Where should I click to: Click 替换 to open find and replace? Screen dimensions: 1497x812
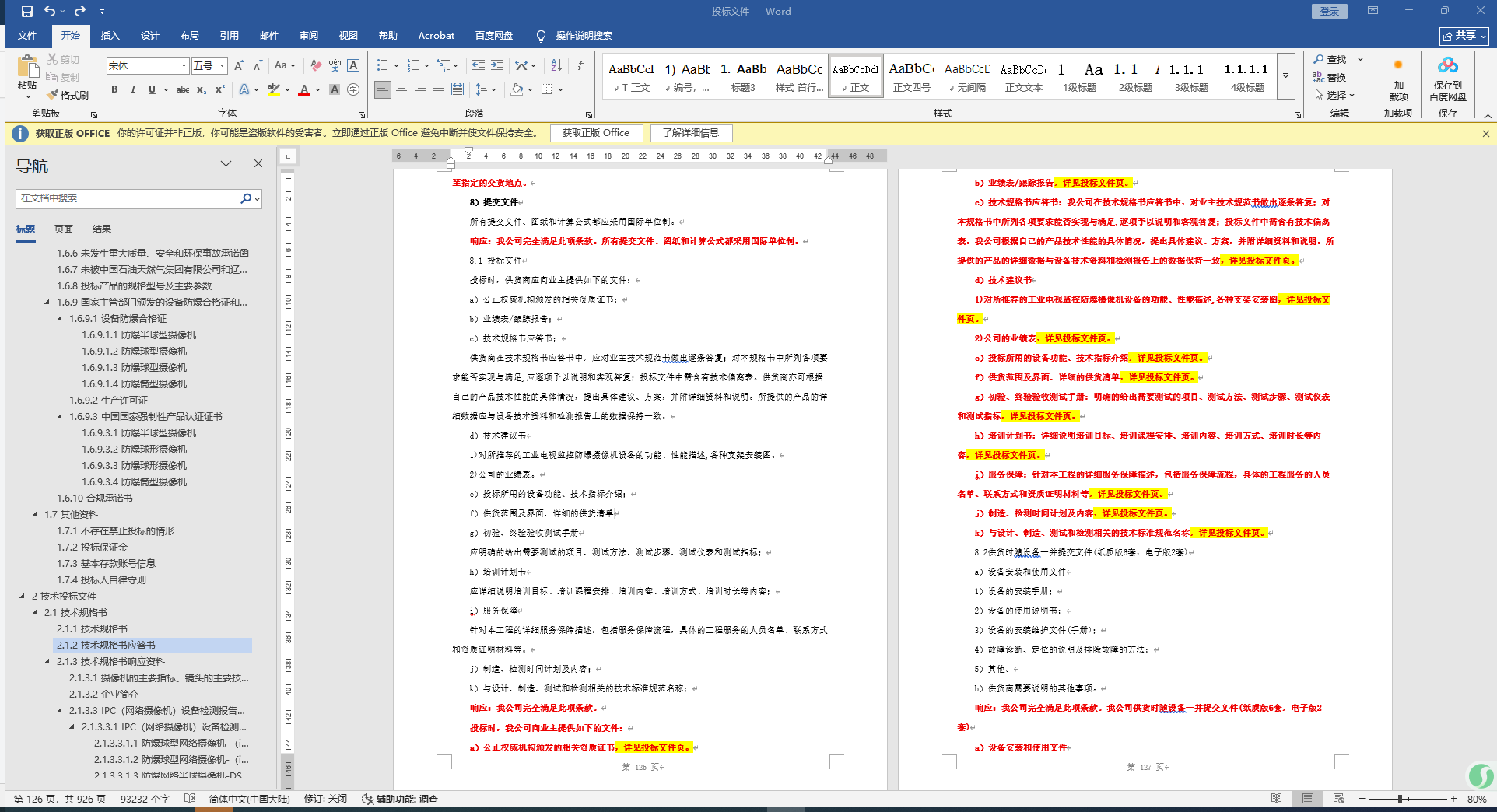coord(1330,77)
